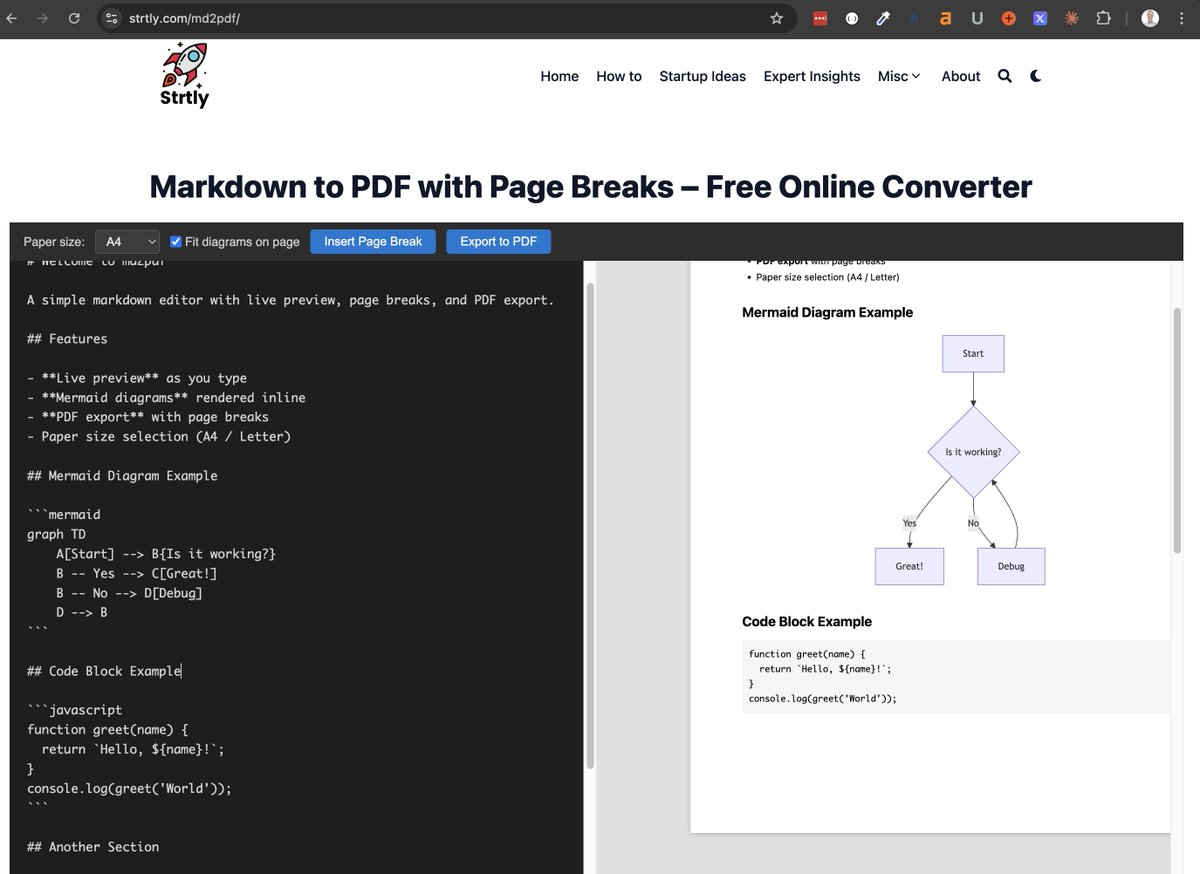Click the '## Code Block Example' editor line
1200x874 pixels.
click(x=104, y=671)
